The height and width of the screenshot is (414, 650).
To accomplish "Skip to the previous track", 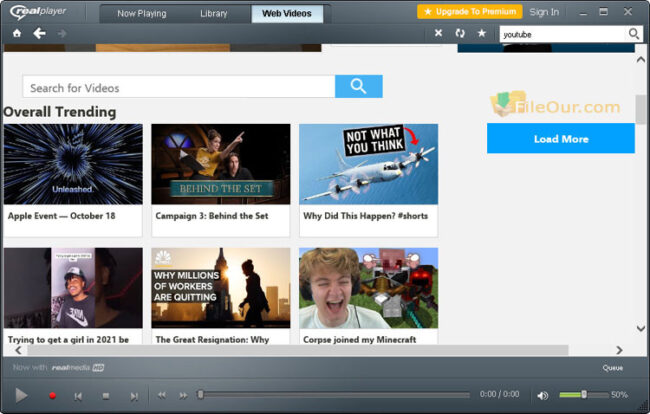I will click(x=78, y=397).
